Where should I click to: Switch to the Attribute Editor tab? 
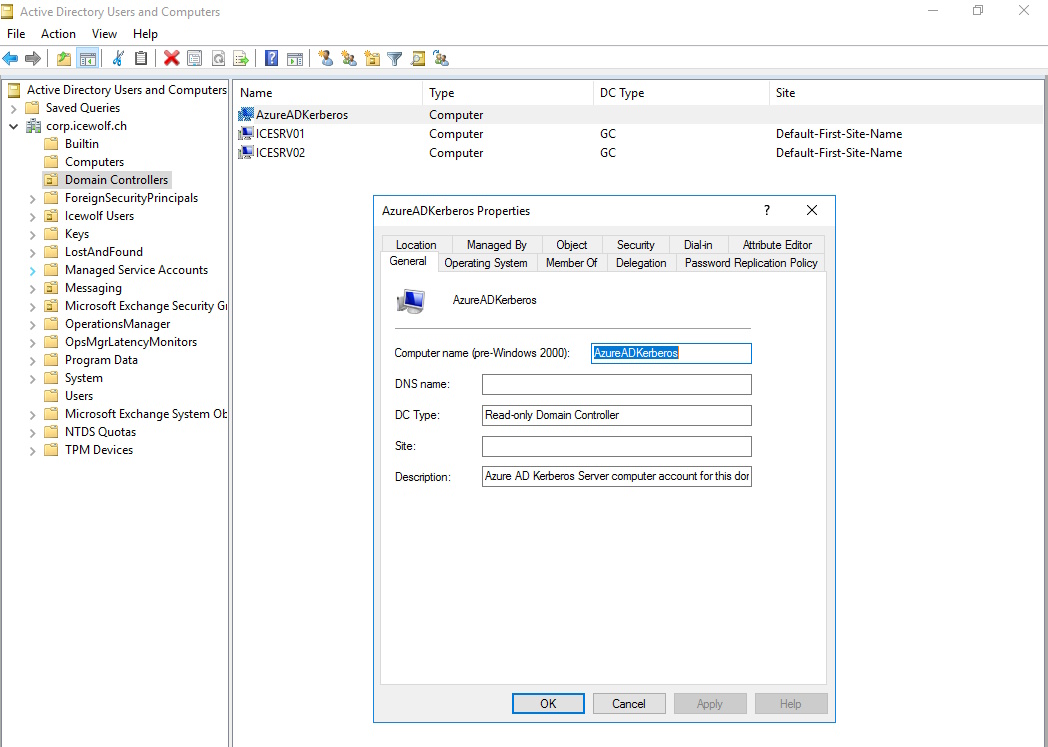click(777, 245)
